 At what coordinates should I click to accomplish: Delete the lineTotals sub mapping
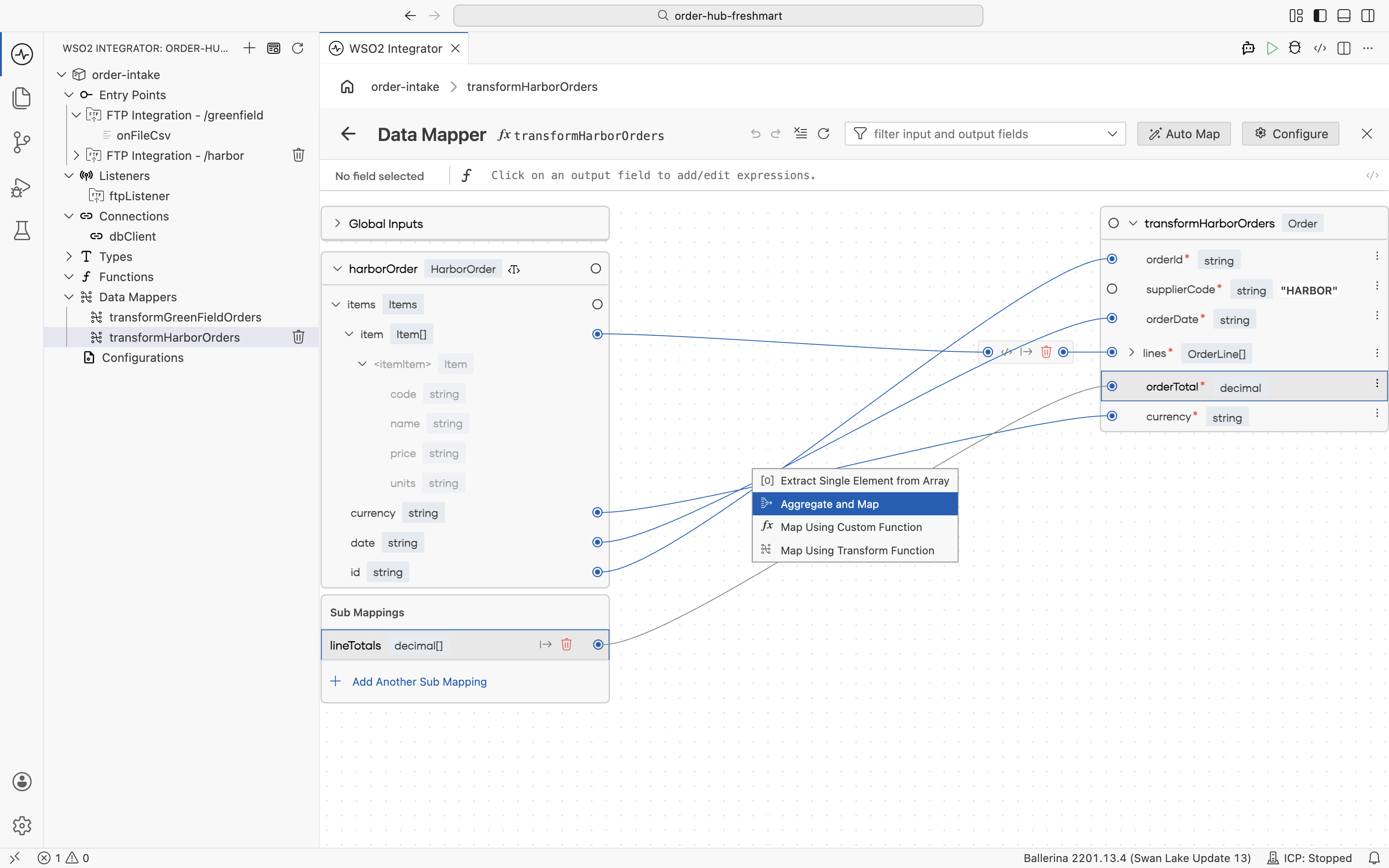[x=566, y=645]
